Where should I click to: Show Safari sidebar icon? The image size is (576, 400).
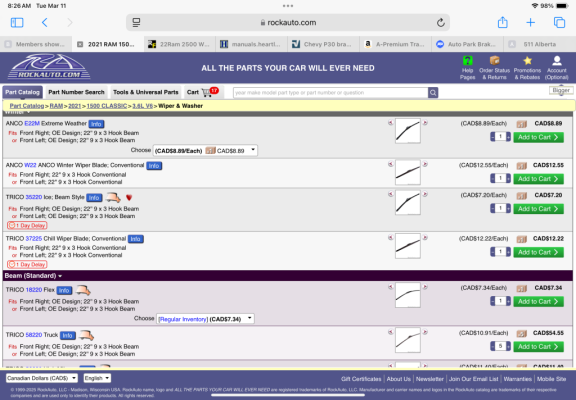17,23
